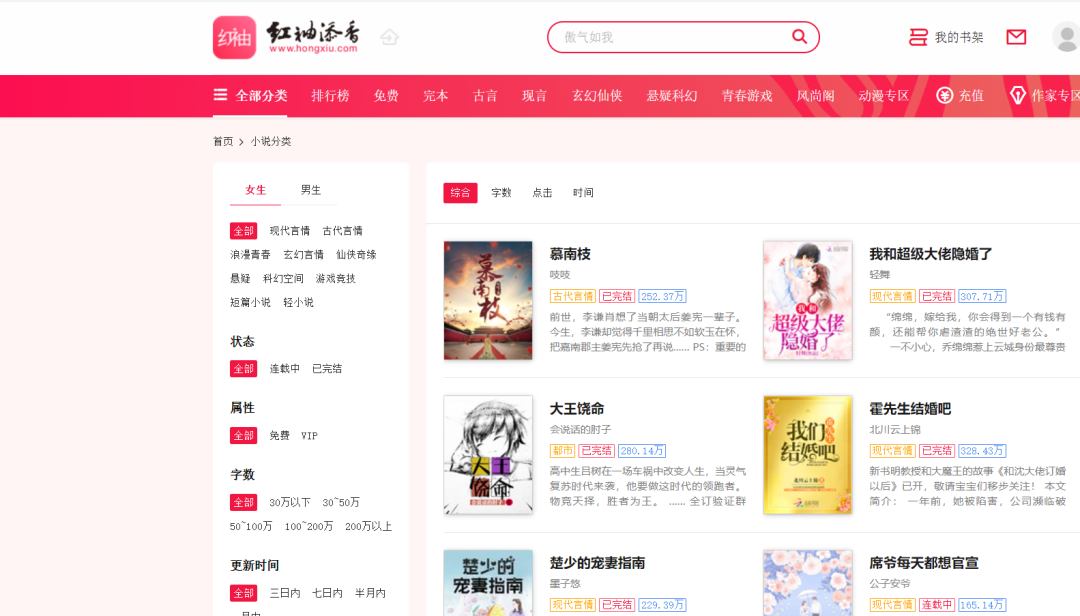The height and width of the screenshot is (616, 1080).
Task: Click the 充值 yen coin icon
Action: coord(944,95)
